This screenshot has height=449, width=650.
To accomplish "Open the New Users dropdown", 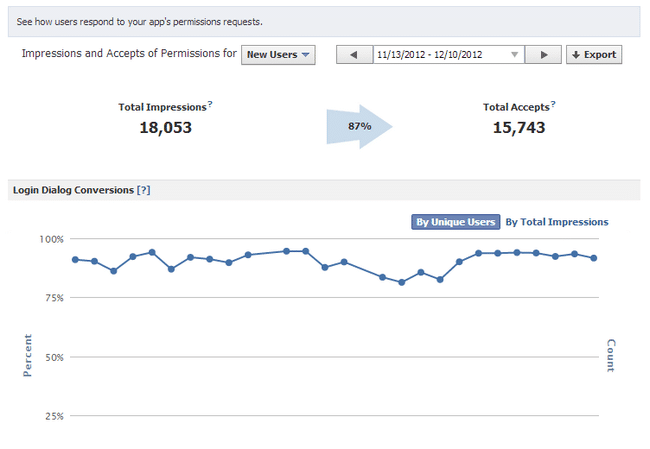I will [278, 55].
